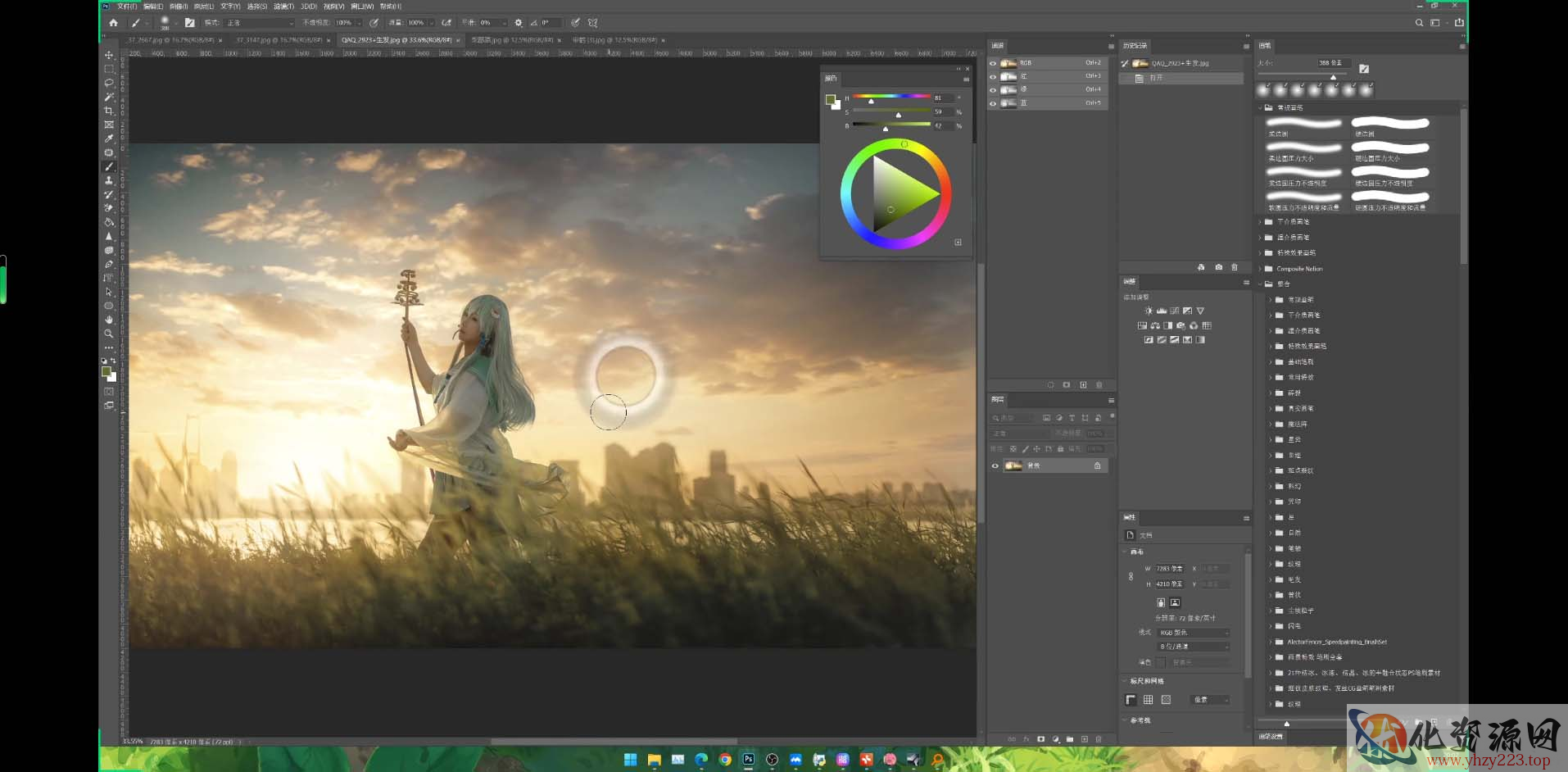The height and width of the screenshot is (772, 1568).
Task: Select the 打开 history state
Action: (1182, 78)
